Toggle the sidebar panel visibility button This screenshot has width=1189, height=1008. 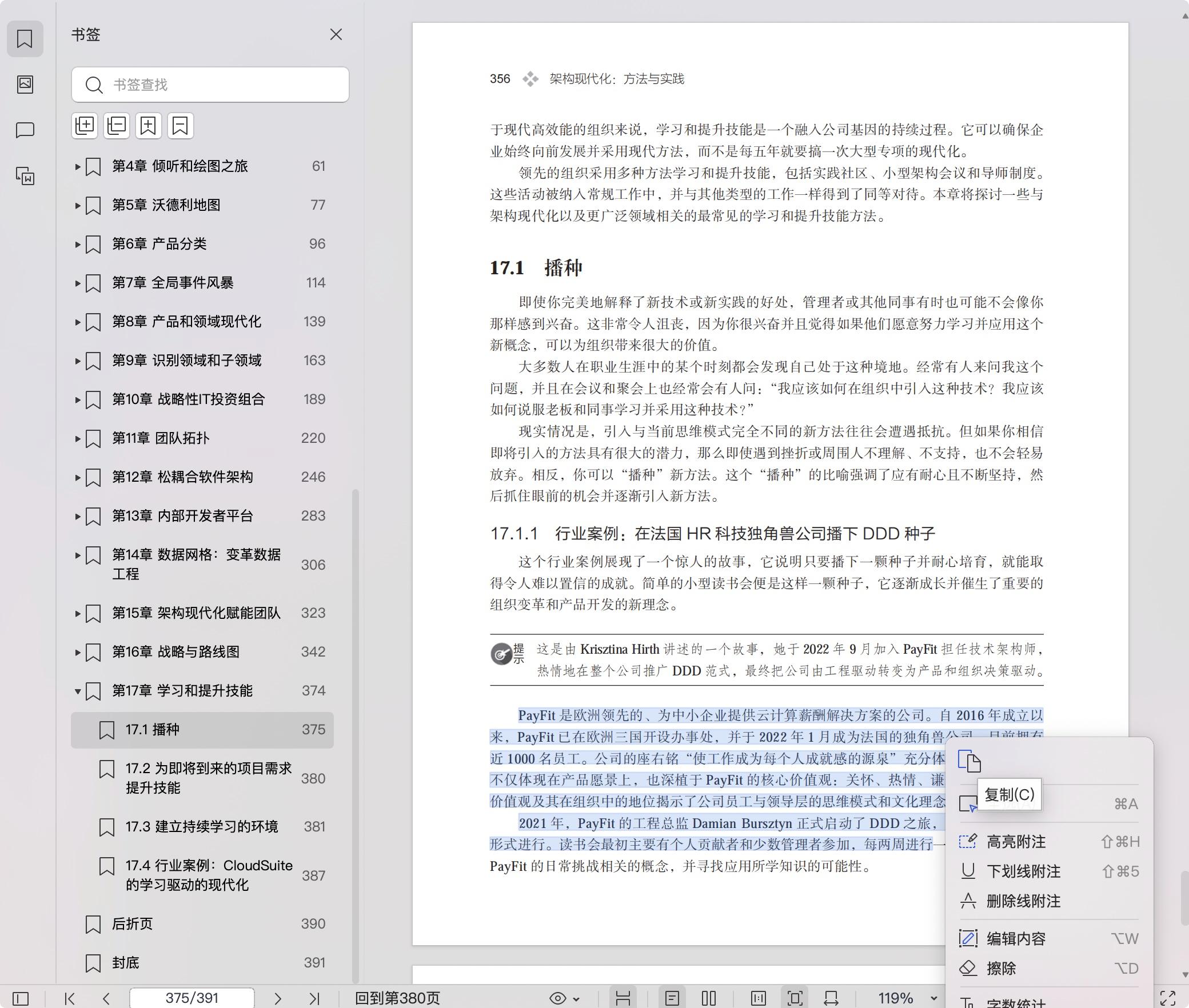(21, 998)
